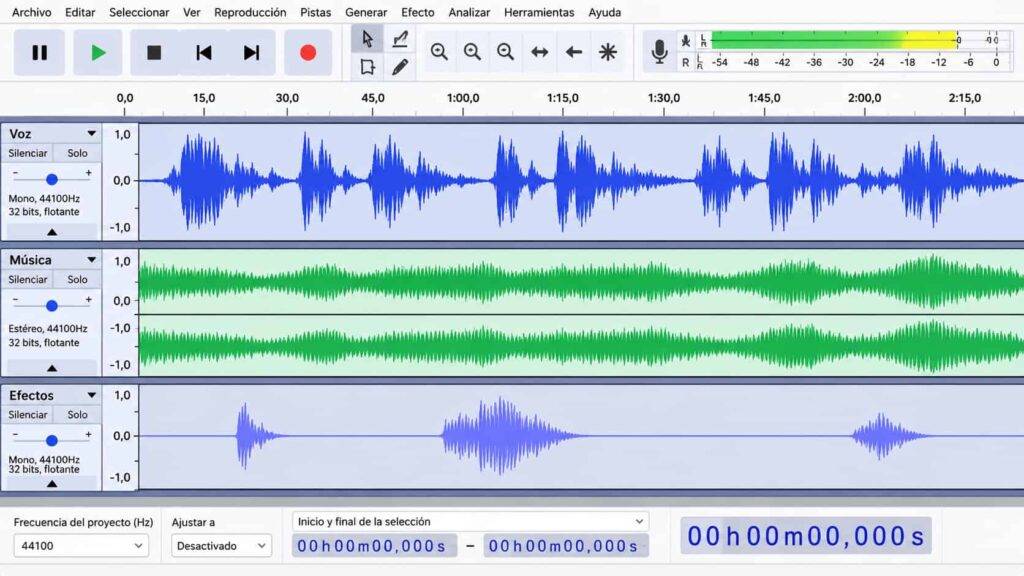Solo the Música track

click(x=77, y=280)
